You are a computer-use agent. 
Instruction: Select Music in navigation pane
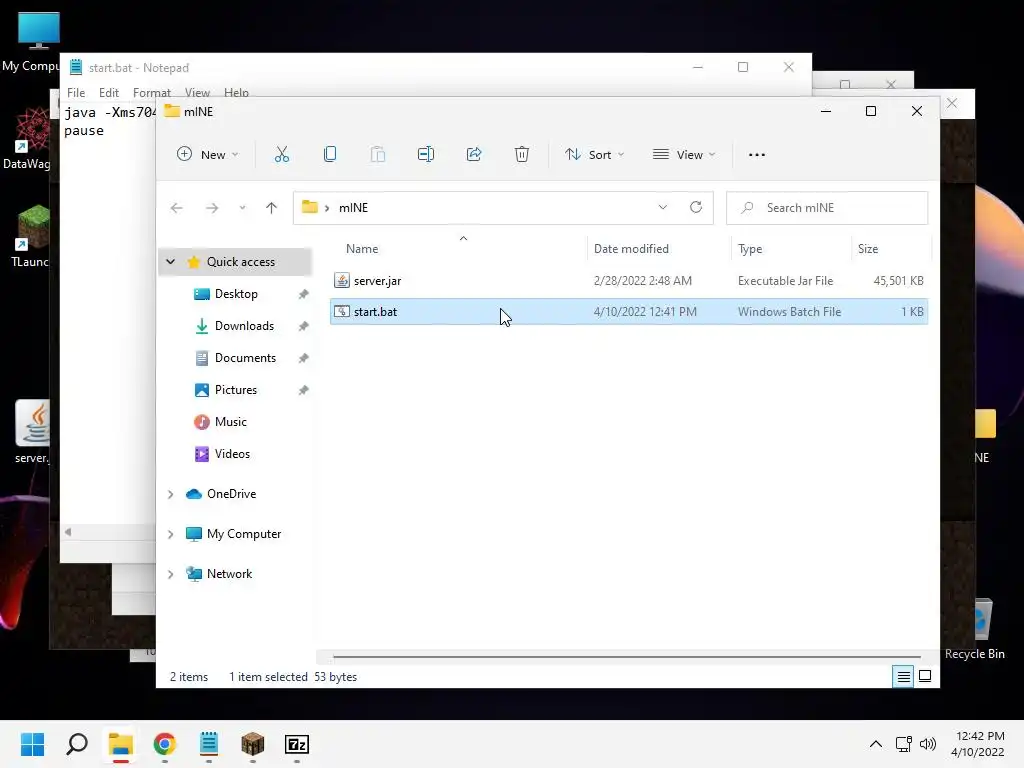230,422
